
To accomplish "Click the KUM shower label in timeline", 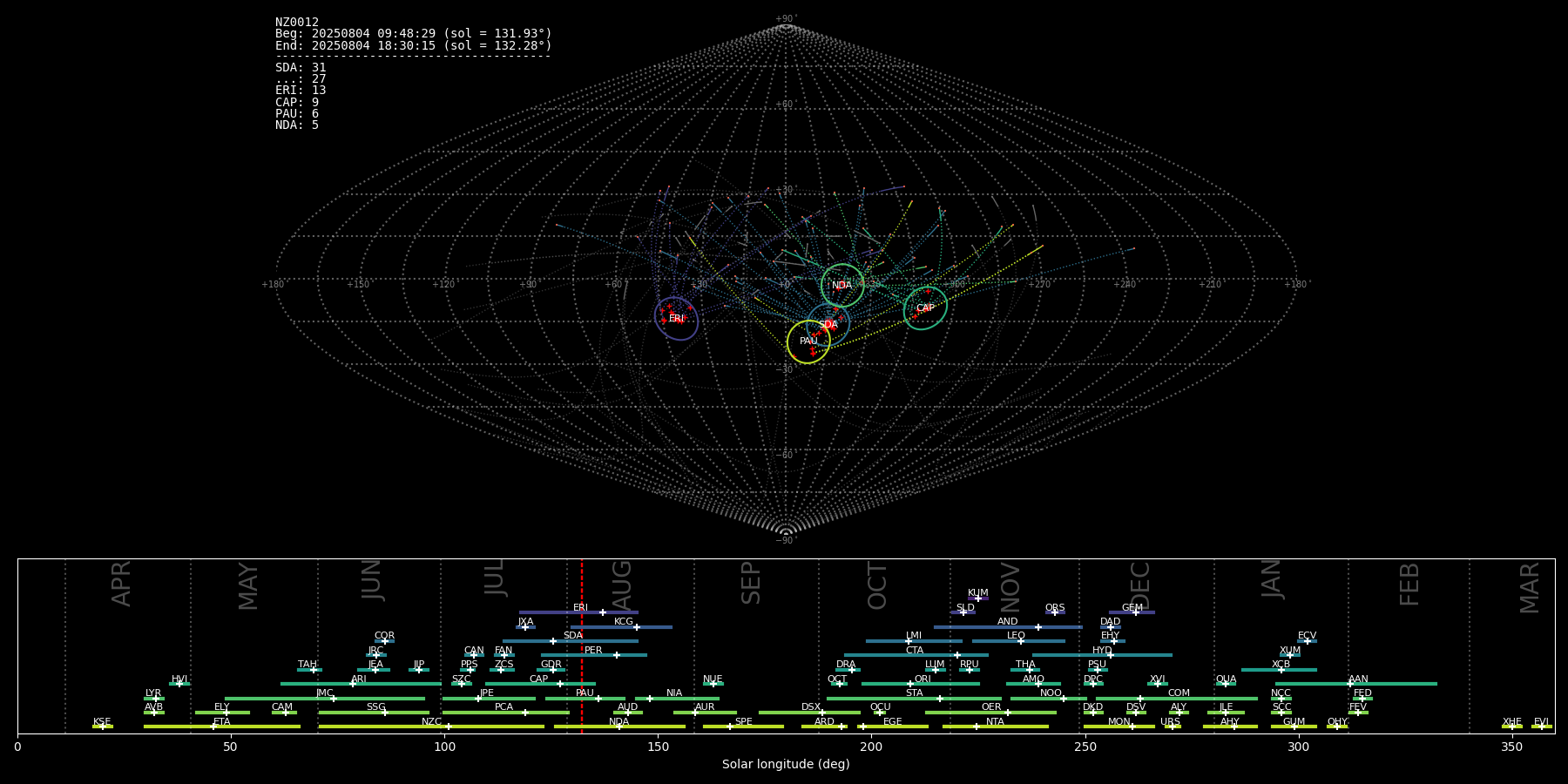I will tap(978, 593).
